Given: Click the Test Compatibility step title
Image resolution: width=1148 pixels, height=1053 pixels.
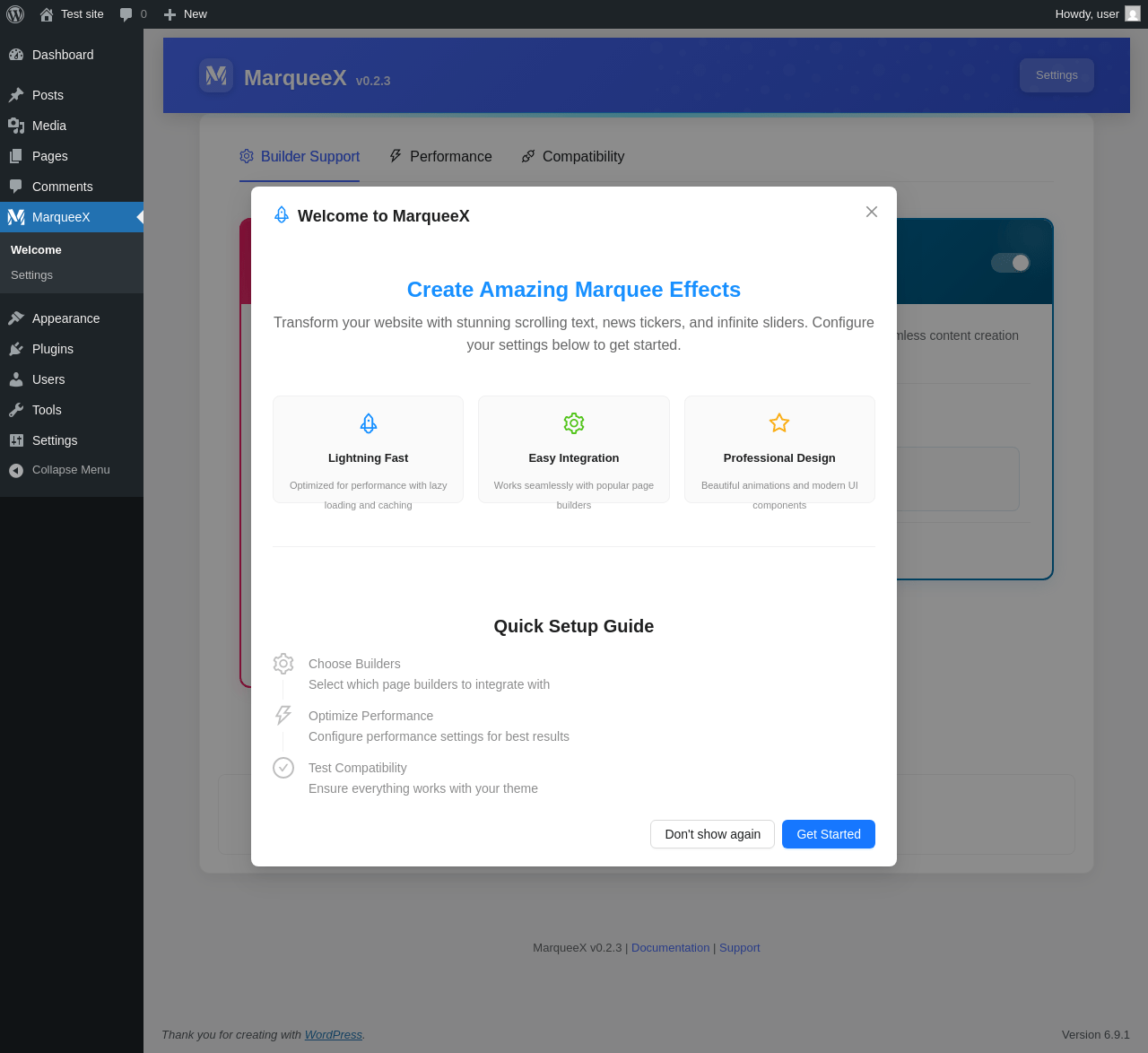Looking at the screenshot, I should tap(358, 768).
